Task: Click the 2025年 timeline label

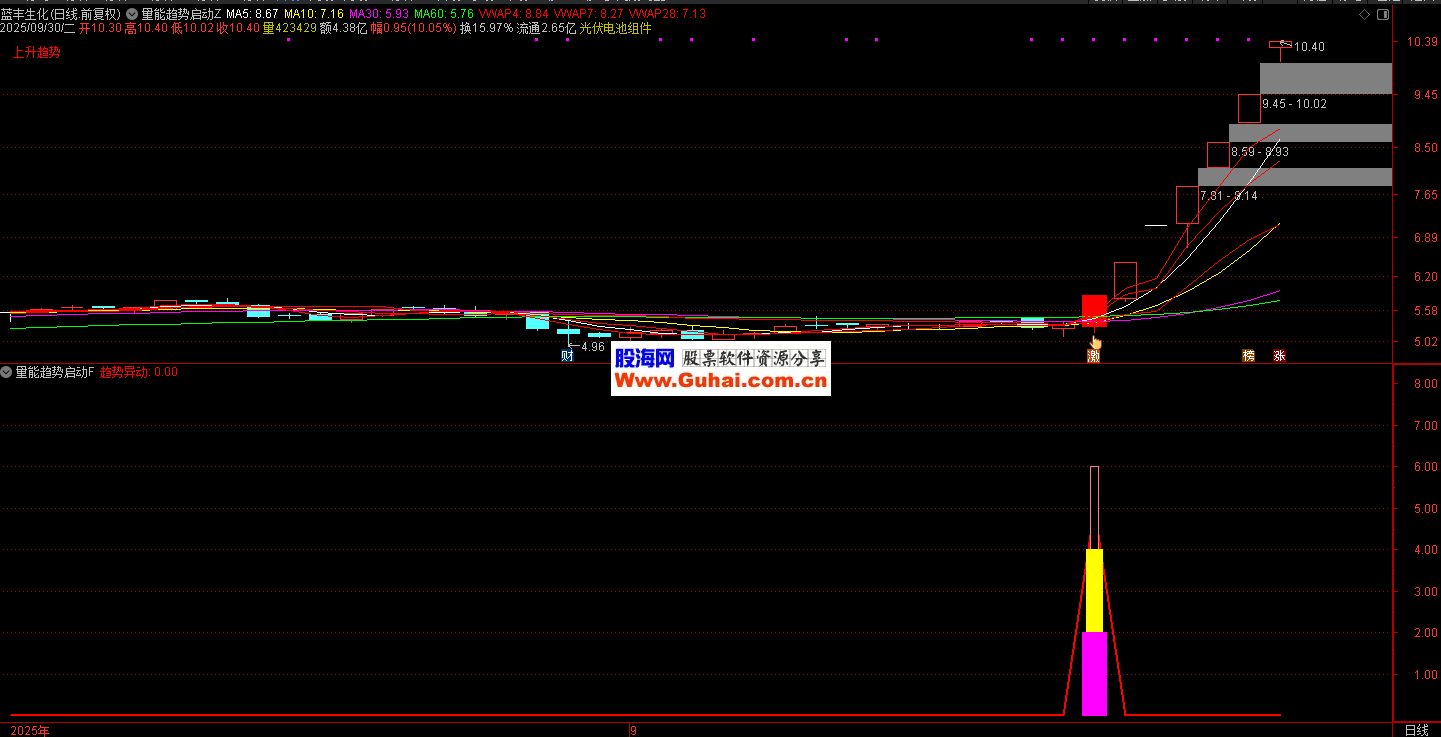Action: tap(29, 730)
